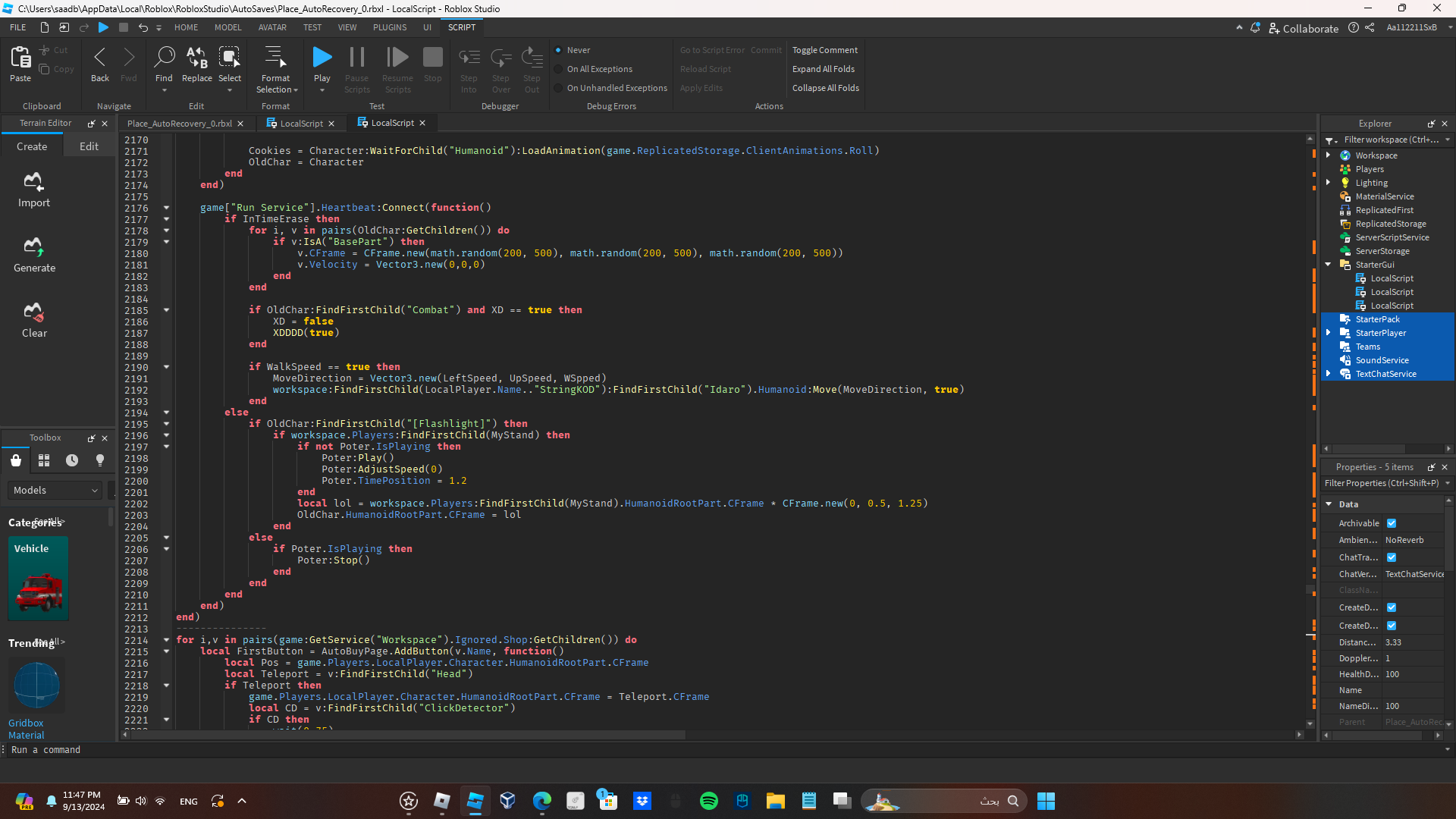Click the Gridbox Material link
The width and height of the screenshot is (1456, 819).
click(x=27, y=730)
